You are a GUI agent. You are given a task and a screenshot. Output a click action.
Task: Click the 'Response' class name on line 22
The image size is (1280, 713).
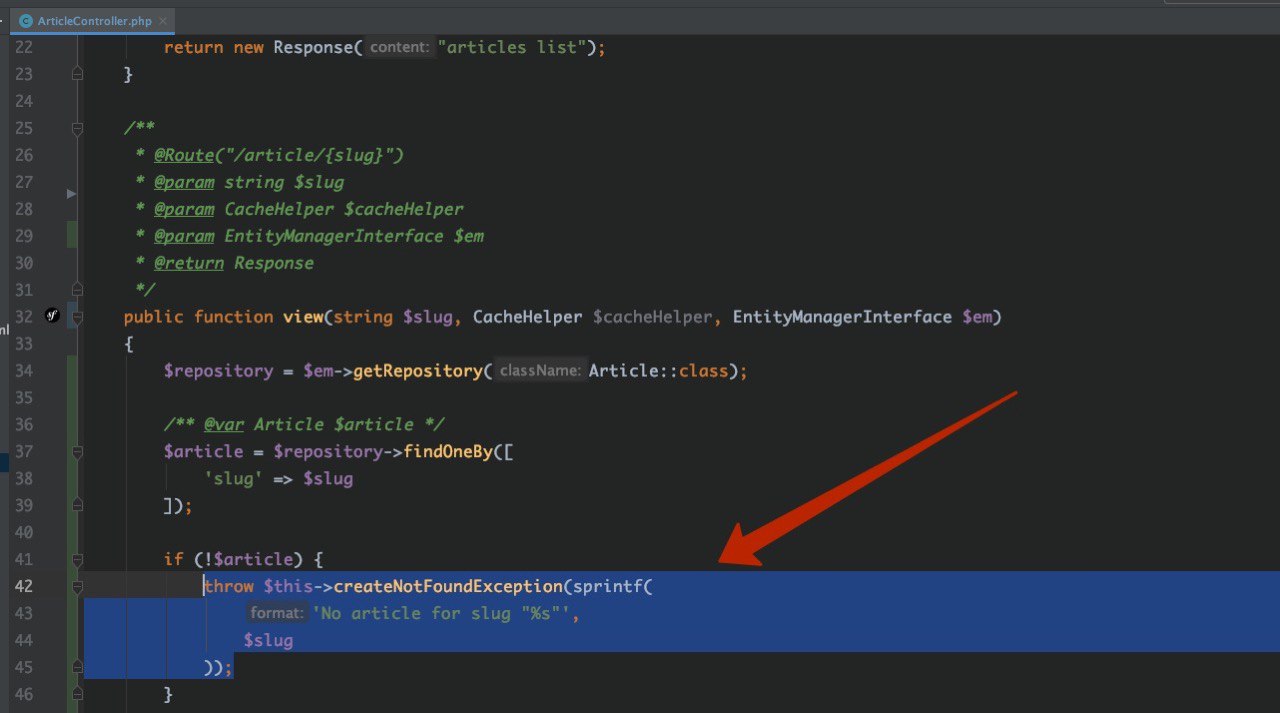click(x=313, y=47)
